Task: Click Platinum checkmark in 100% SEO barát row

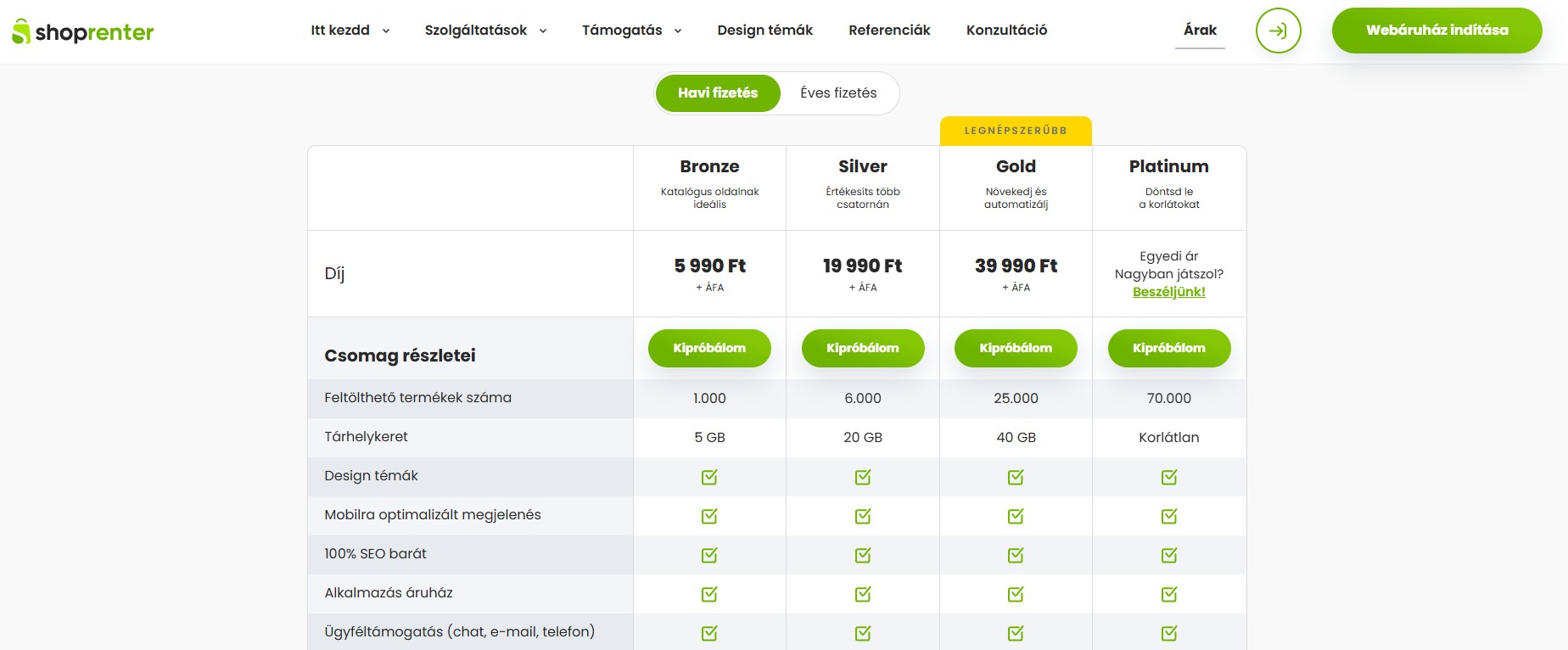Action: 1169,555
